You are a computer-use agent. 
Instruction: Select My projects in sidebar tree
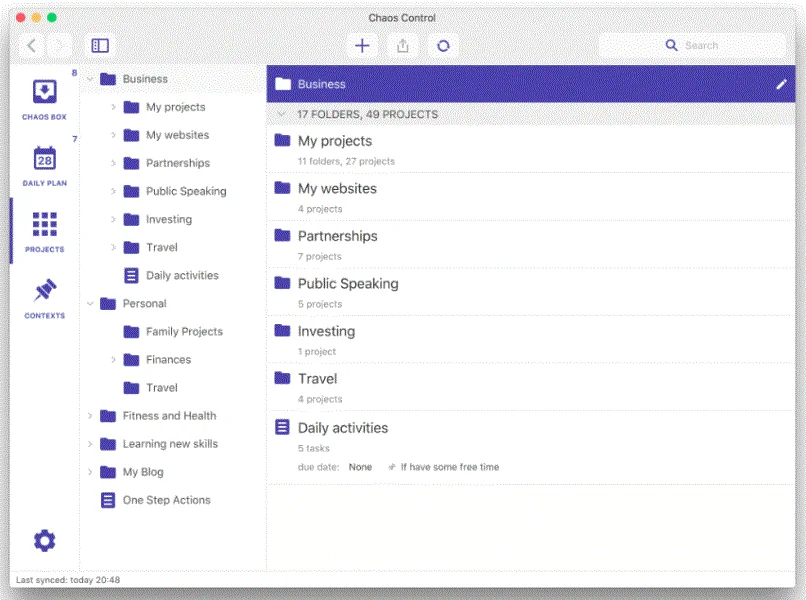coord(175,107)
